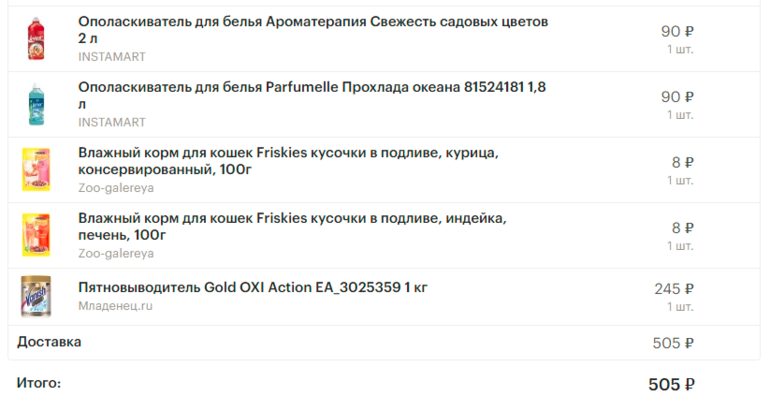770x411 pixels.
Task: Click the Friskies turkey and liver pouch image
Action: (x=36, y=234)
